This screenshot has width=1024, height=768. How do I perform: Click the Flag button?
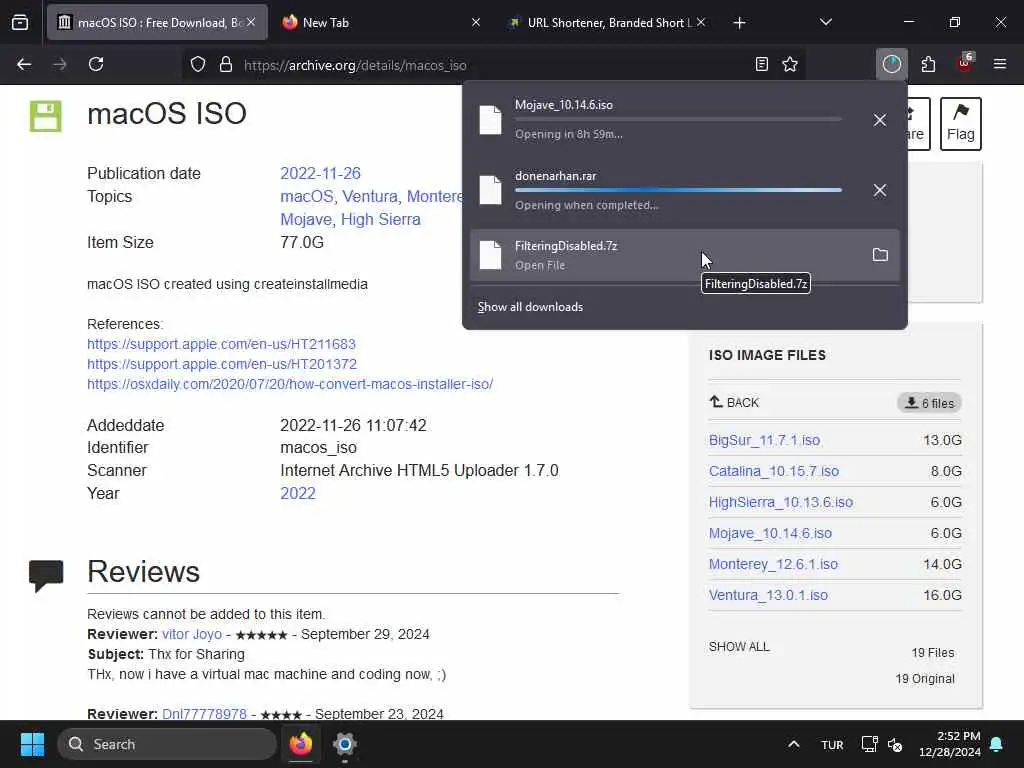pyautogui.click(x=961, y=123)
